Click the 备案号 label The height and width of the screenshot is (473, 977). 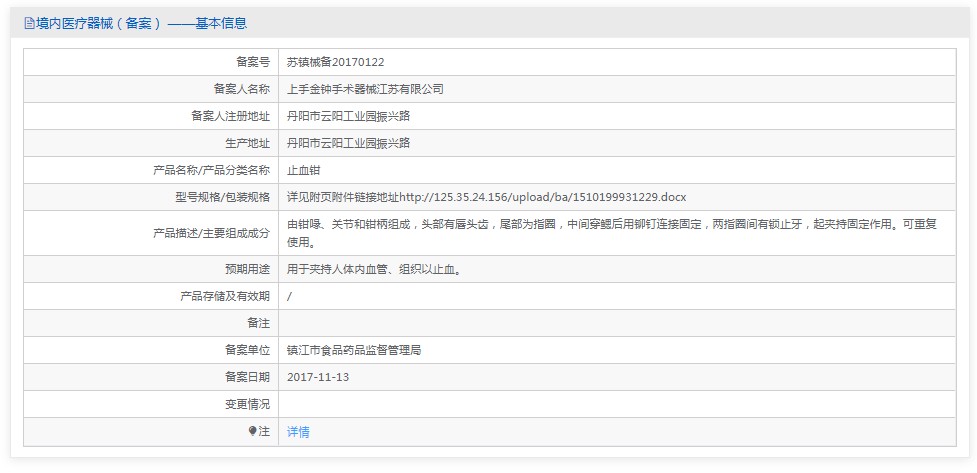click(x=253, y=62)
